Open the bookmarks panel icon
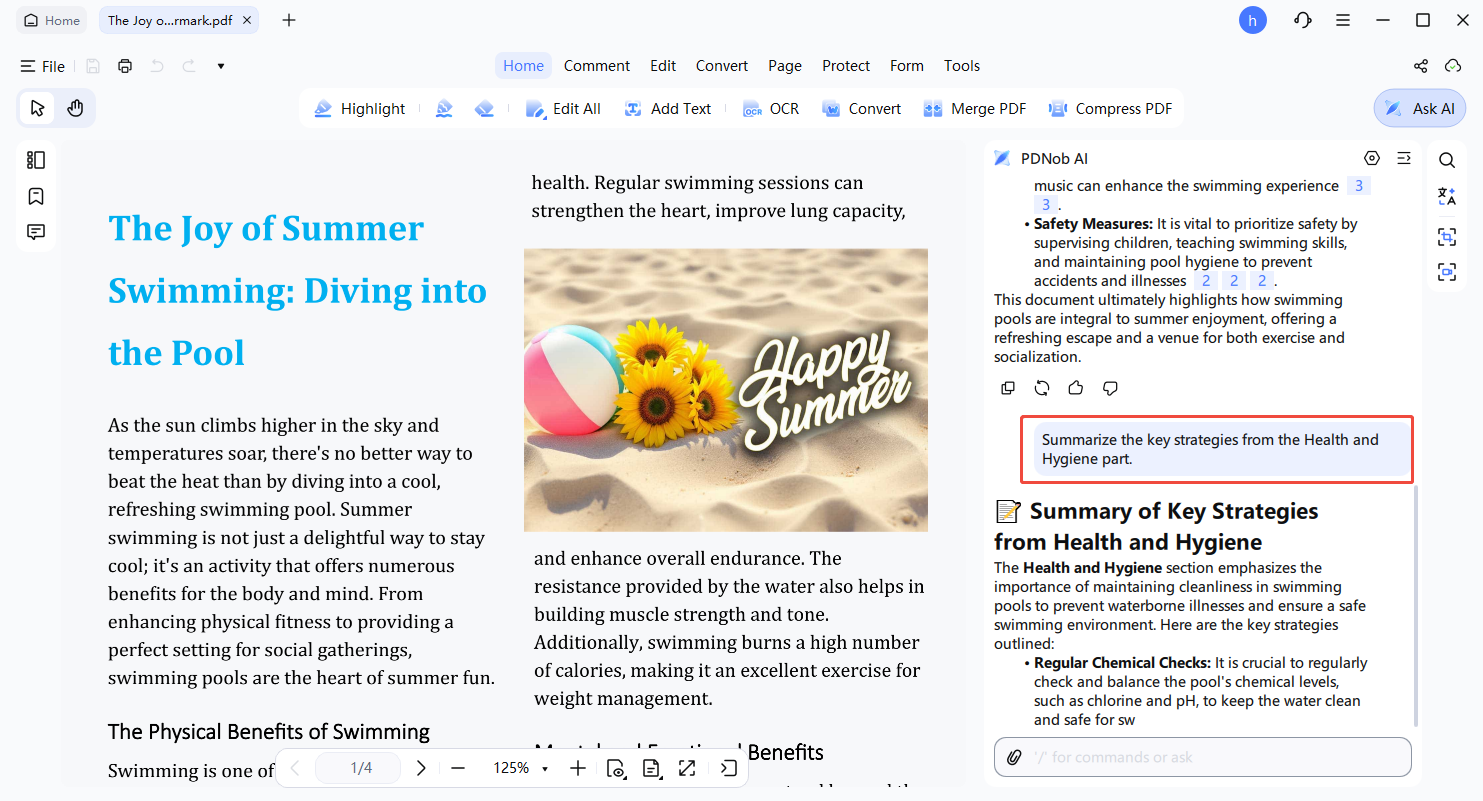 point(36,196)
